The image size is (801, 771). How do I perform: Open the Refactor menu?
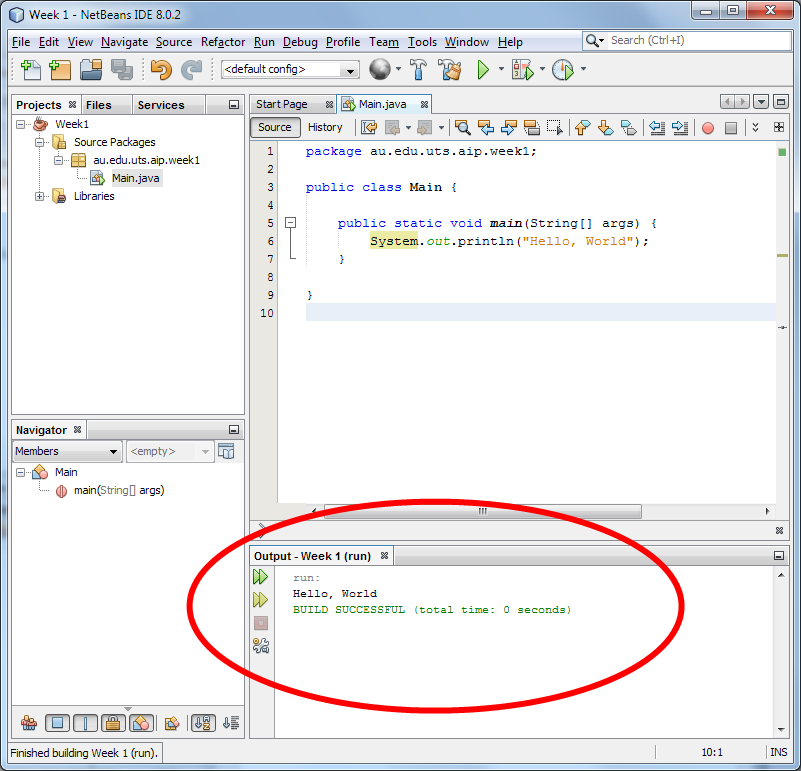click(x=223, y=42)
